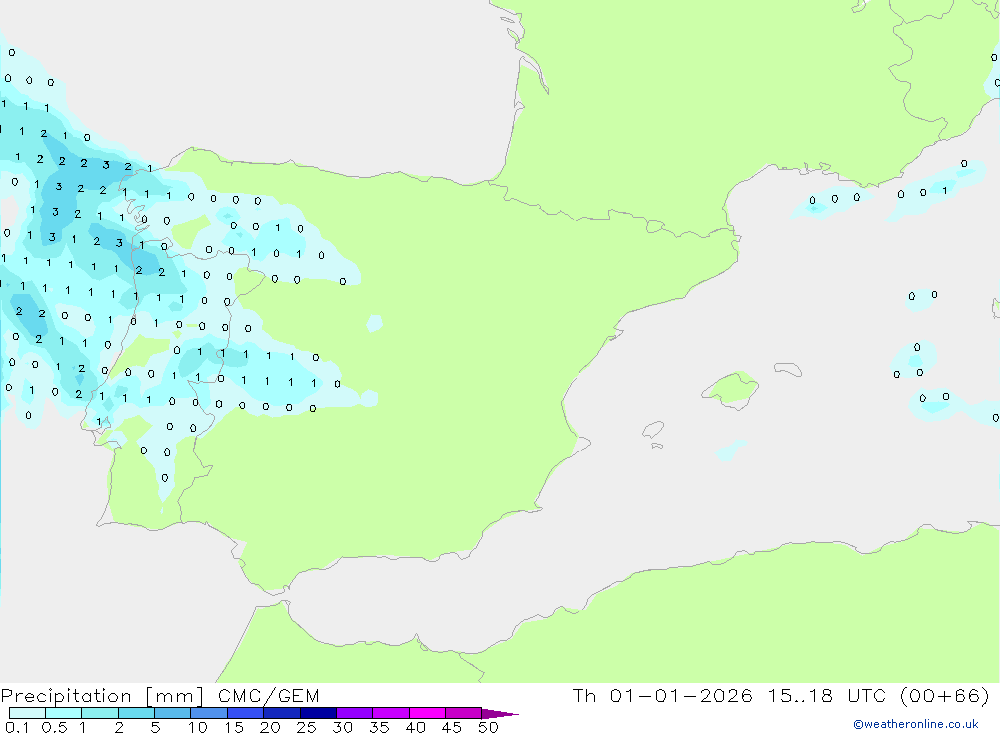Image resolution: width=1000 pixels, height=733 pixels.
Task: Click the legend label '45'
Action: (452, 727)
